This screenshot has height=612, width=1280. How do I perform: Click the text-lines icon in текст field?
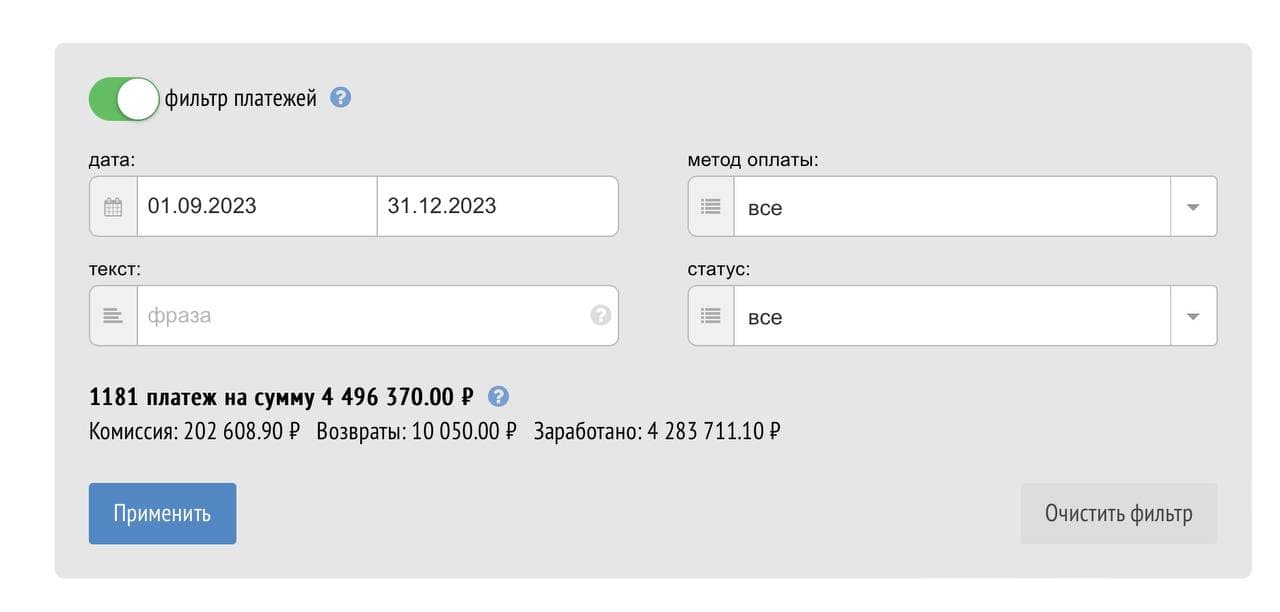coord(113,316)
